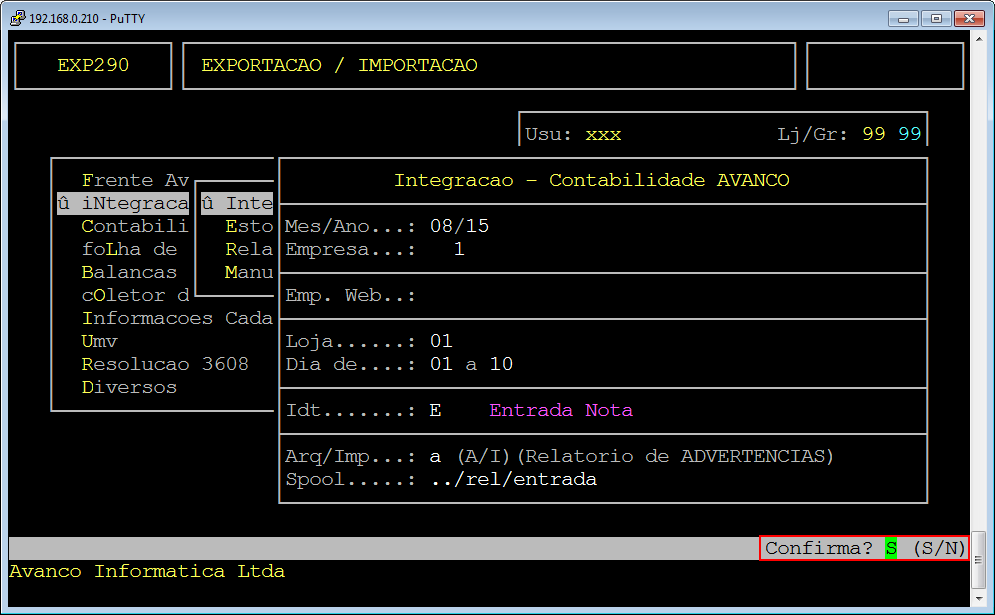This screenshot has height=615, width=995.
Task: Select Informacoes Cada menu item
Action: (x=177, y=318)
